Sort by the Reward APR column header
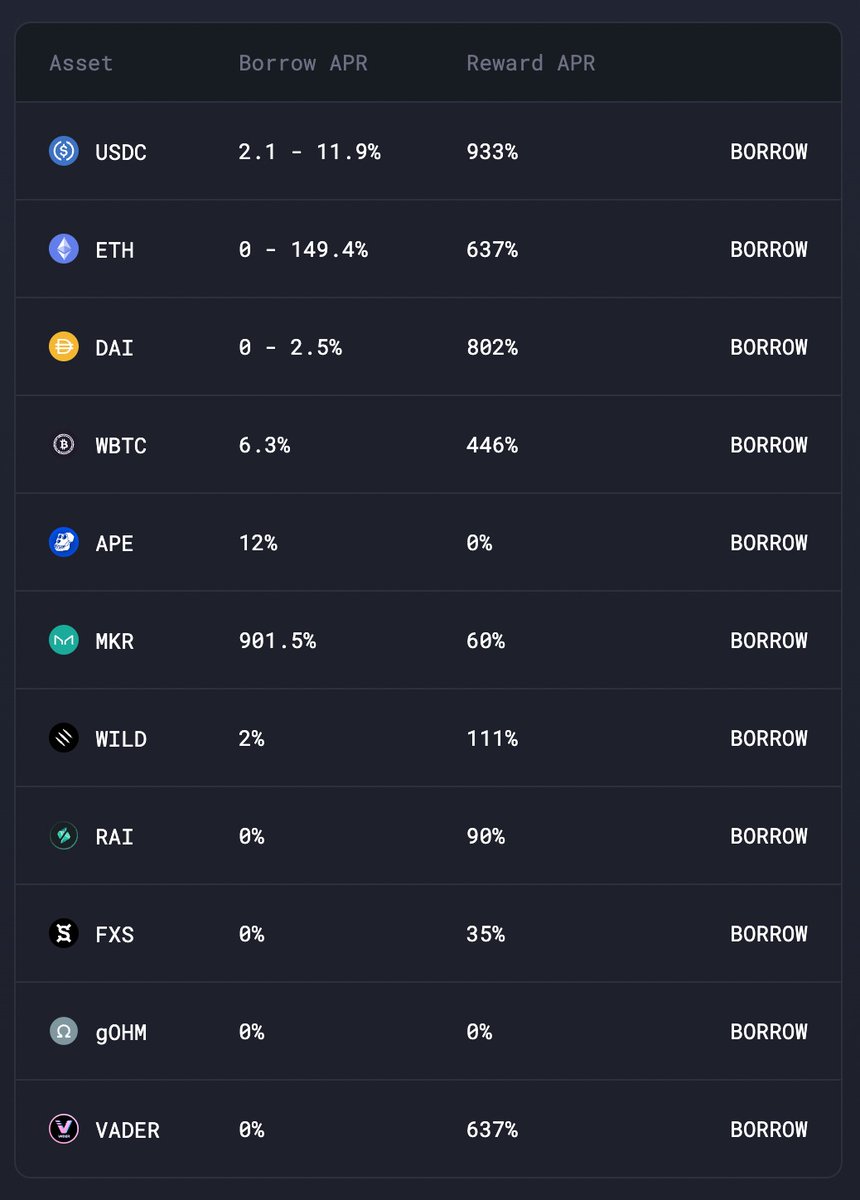860x1200 pixels. point(531,63)
